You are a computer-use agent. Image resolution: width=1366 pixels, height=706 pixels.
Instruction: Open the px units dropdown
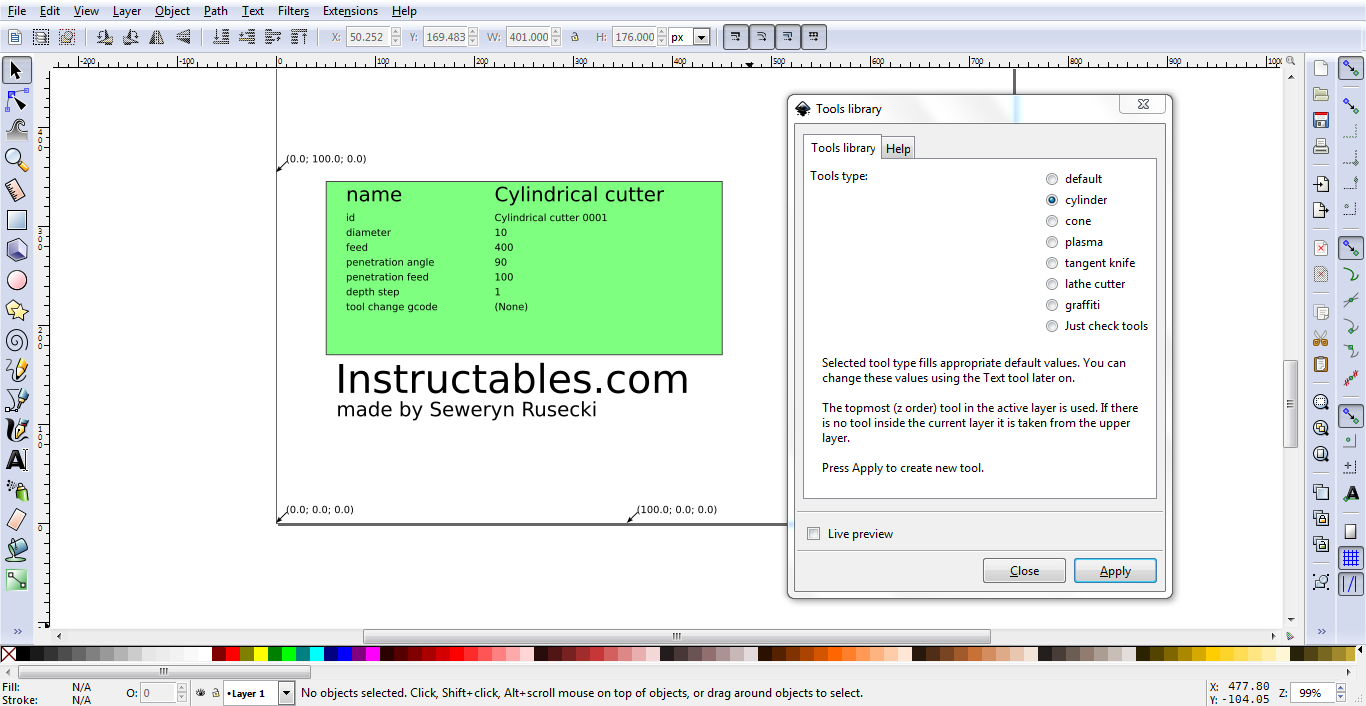tap(701, 37)
